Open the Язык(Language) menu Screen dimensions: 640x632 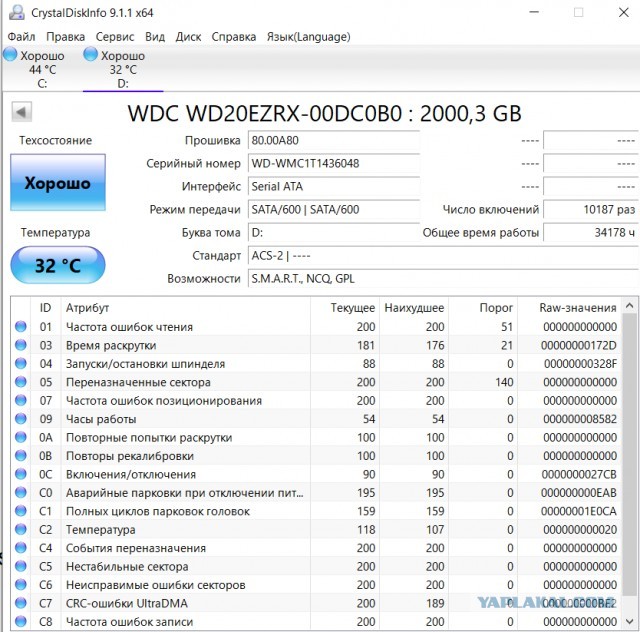(x=309, y=37)
